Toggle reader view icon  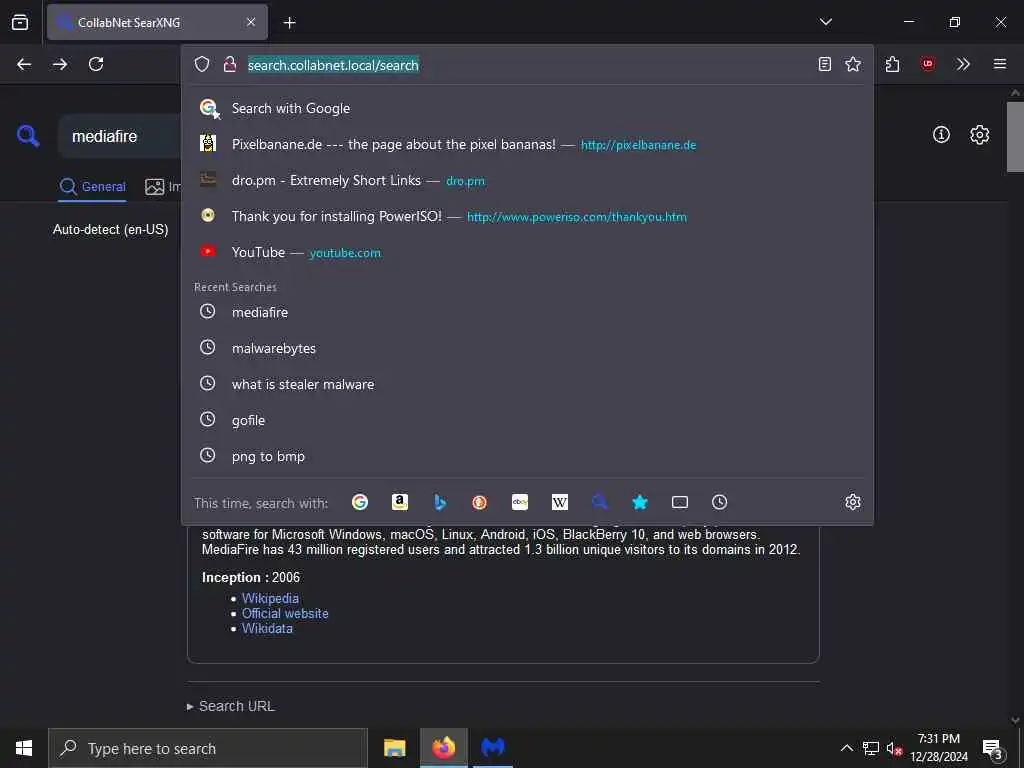click(x=825, y=64)
